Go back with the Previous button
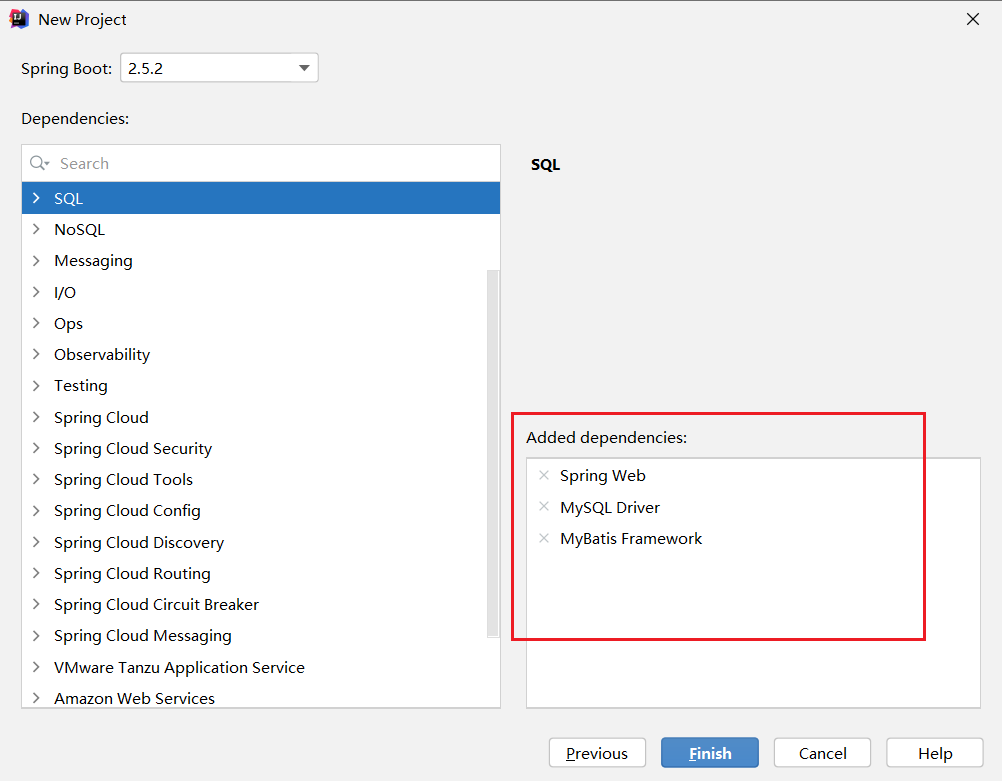1002x781 pixels. pyautogui.click(x=597, y=753)
